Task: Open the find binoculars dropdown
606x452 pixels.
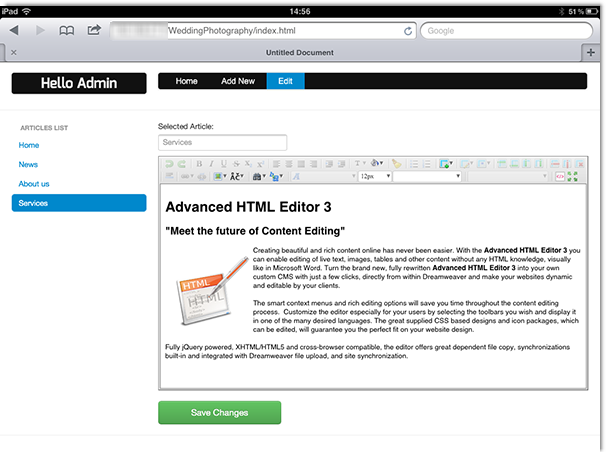Action: [259, 176]
